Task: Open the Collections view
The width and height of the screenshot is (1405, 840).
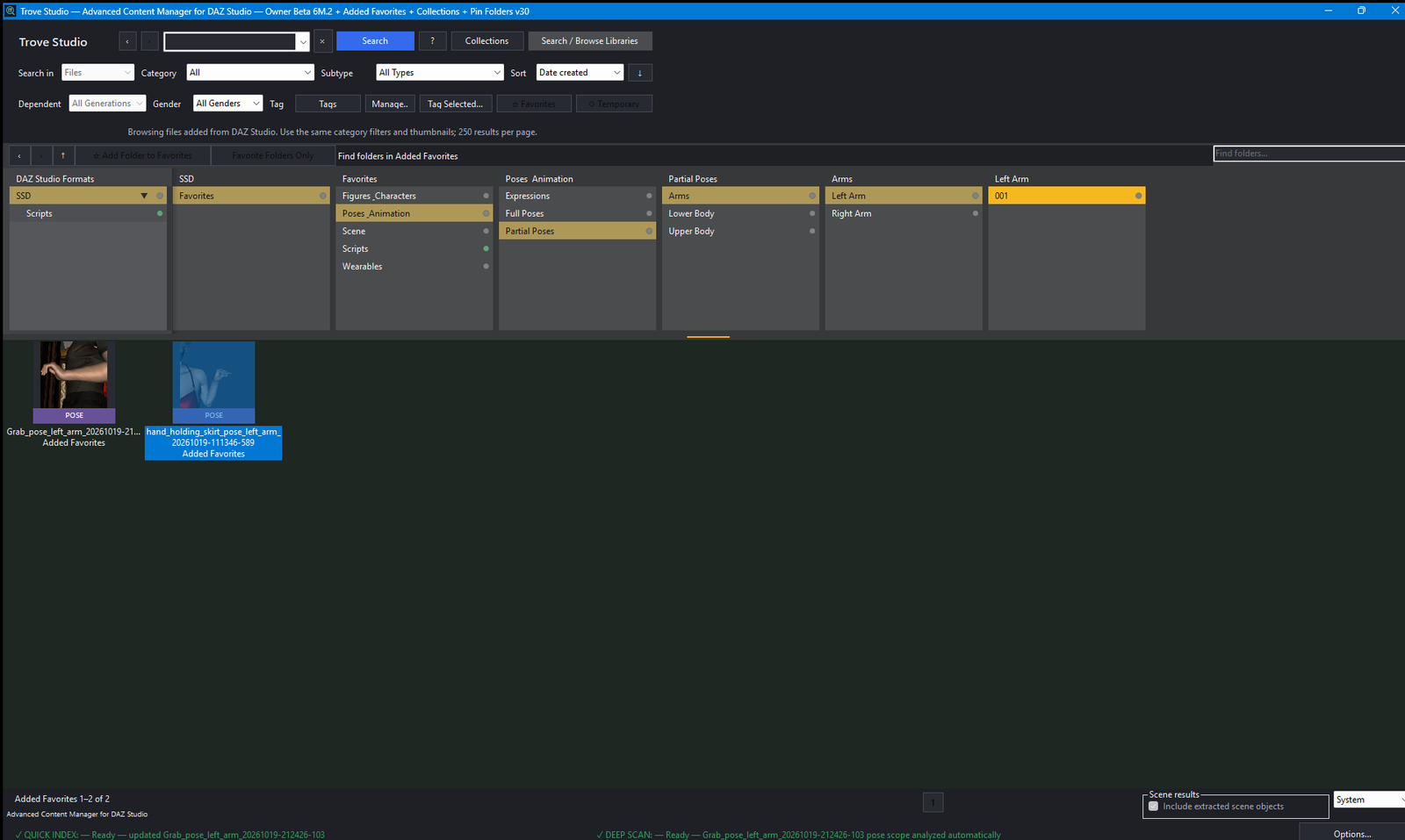Action: (x=486, y=41)
